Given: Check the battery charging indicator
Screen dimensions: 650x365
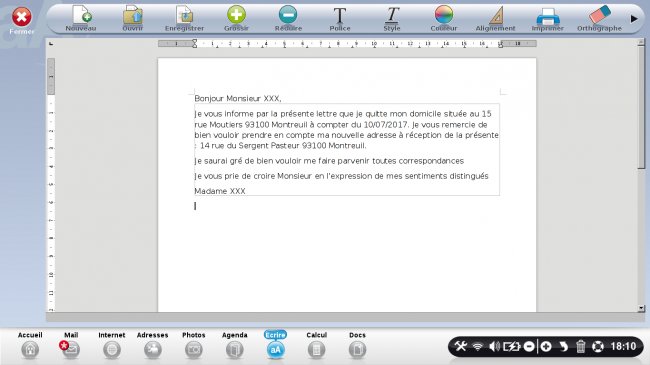Looking at the screenshot, I should (x=512, y=346).
